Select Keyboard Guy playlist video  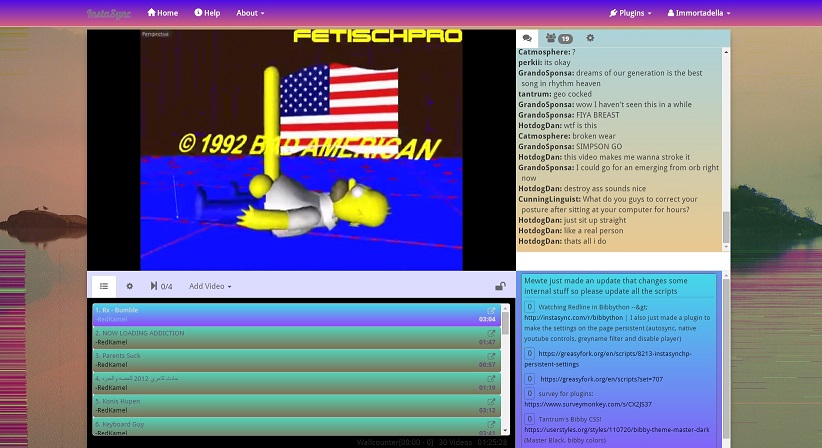pos(297,427)
